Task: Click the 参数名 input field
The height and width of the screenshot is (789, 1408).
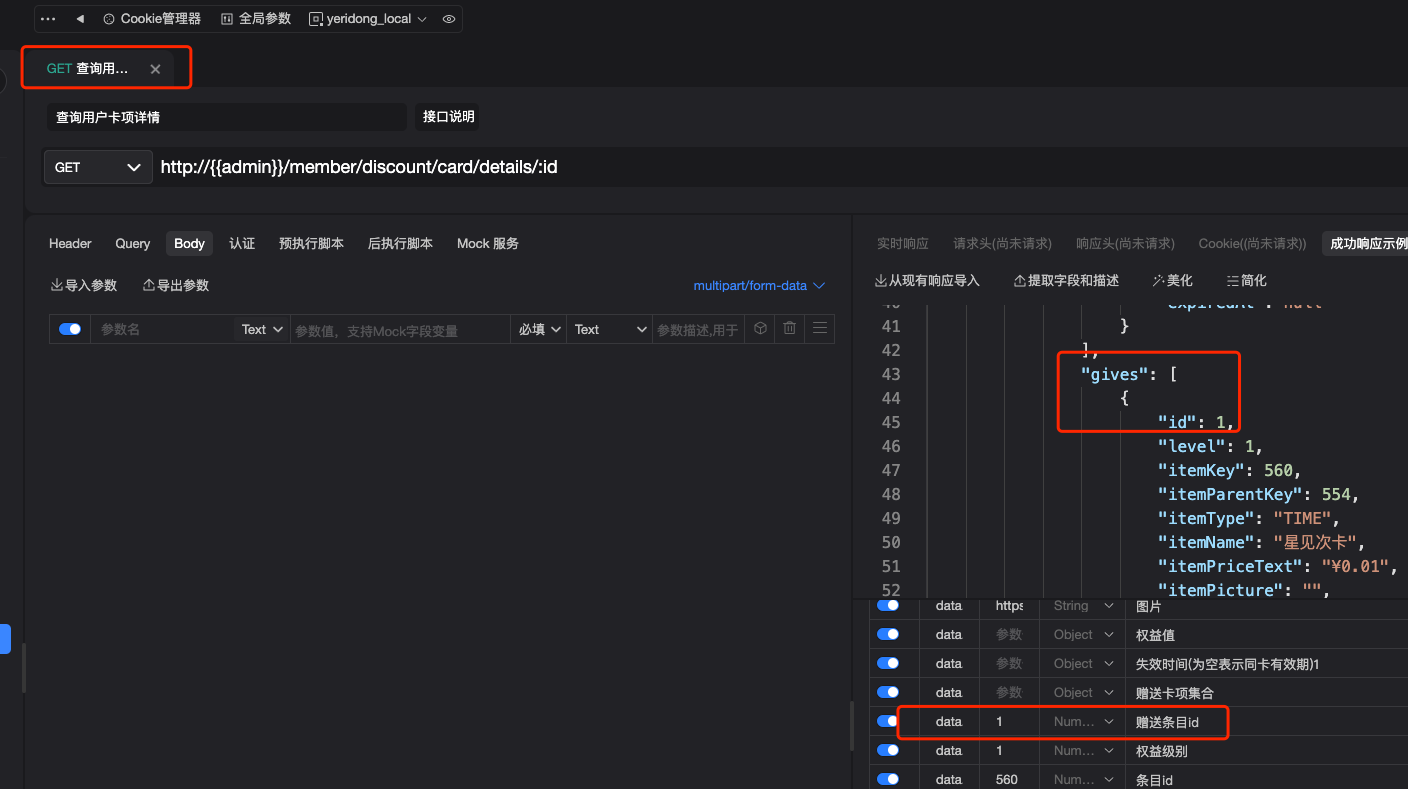Action: pos(162,329)
